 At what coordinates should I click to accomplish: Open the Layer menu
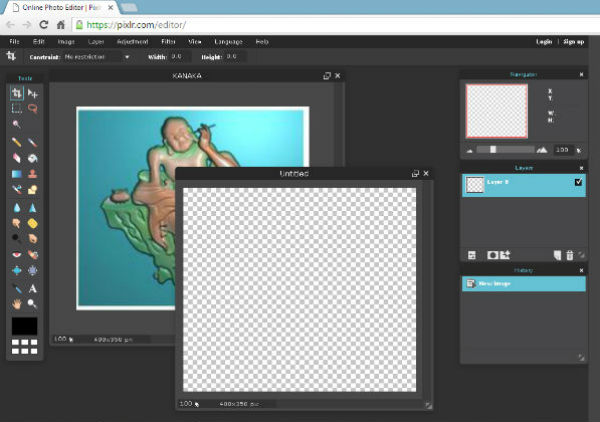96,42
